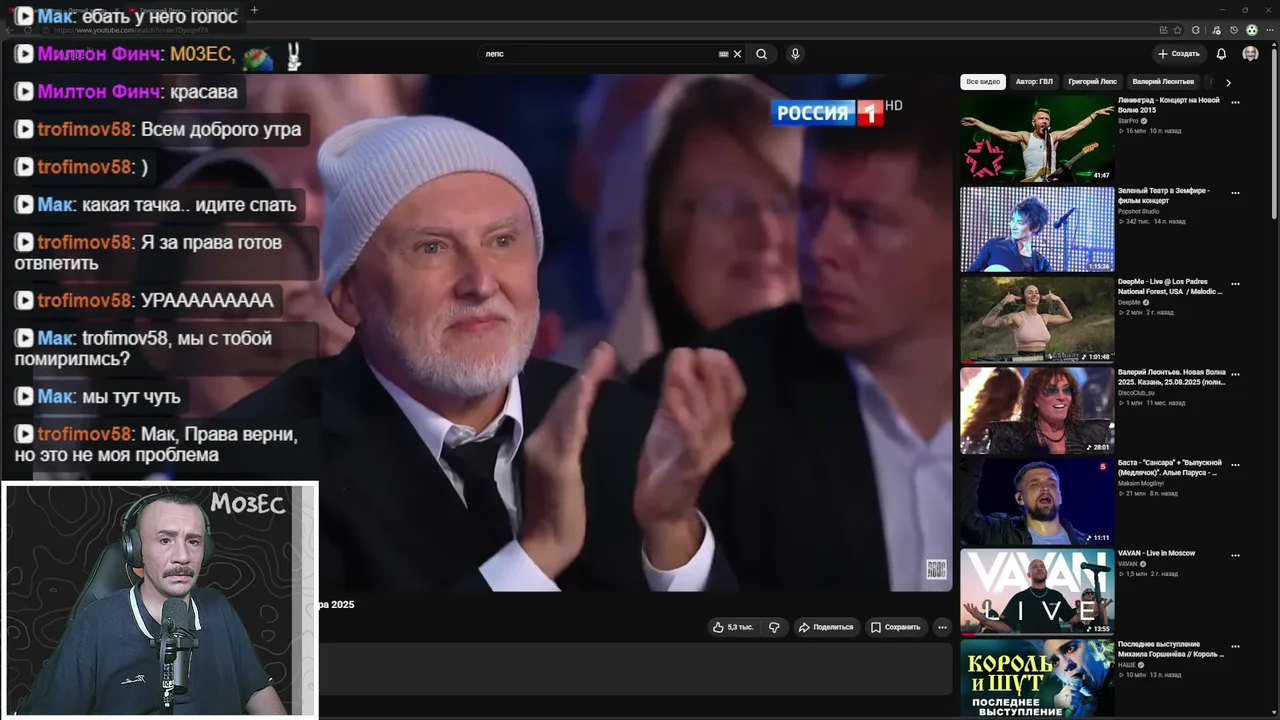Open options for VAVAN Live in Moscow video

click(x=1235, y=555)
